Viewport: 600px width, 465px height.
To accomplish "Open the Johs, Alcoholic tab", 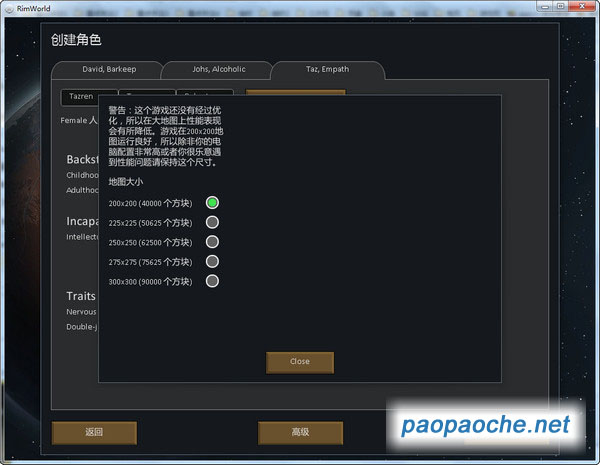I will [x=218, y=70].
